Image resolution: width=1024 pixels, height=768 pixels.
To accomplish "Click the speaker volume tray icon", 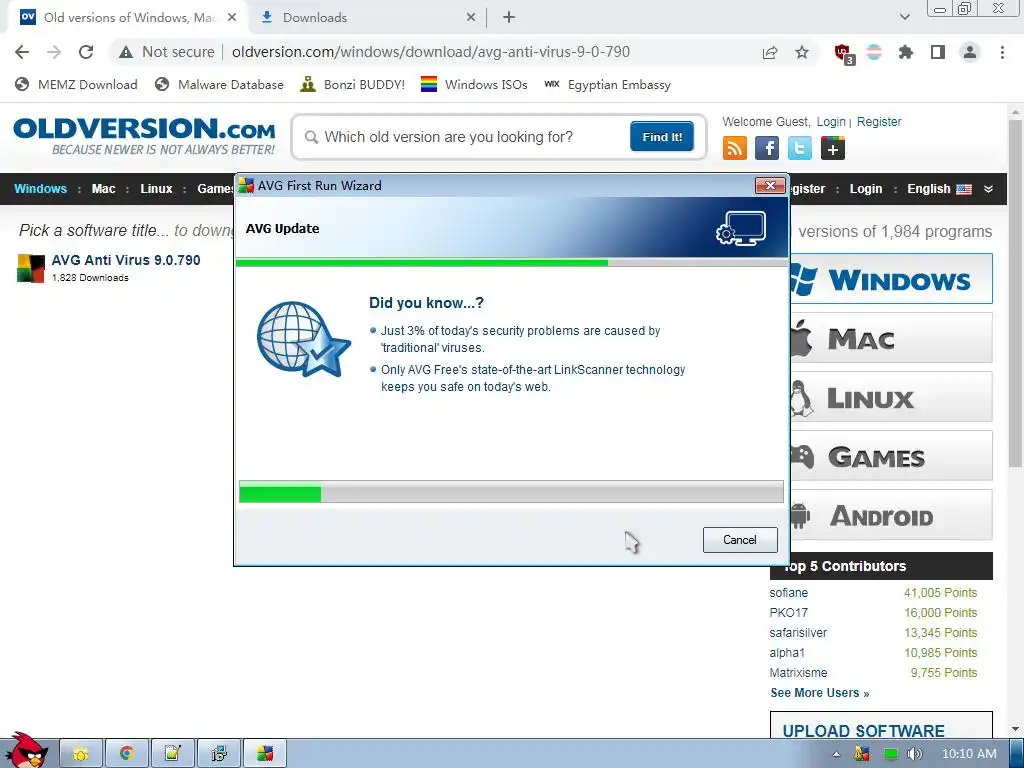I will tap(915, 754).
